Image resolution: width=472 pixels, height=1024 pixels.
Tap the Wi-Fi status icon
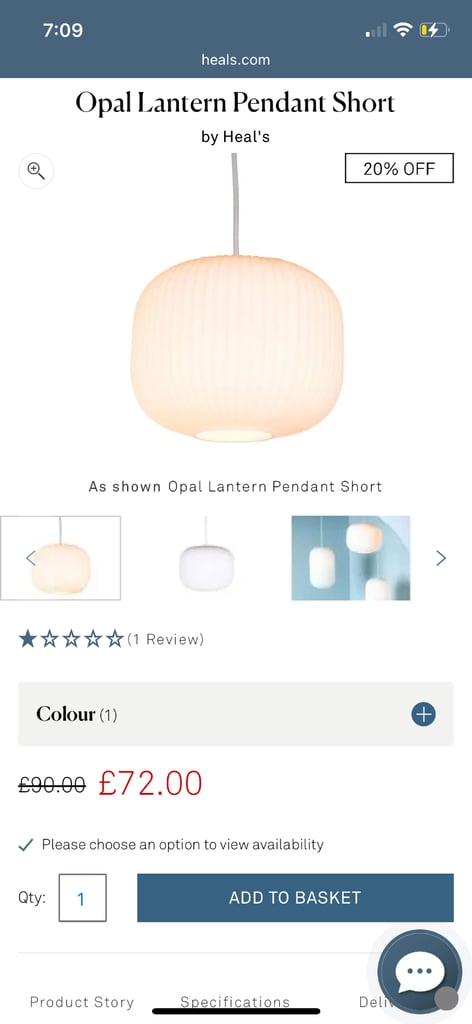[403, 29]
